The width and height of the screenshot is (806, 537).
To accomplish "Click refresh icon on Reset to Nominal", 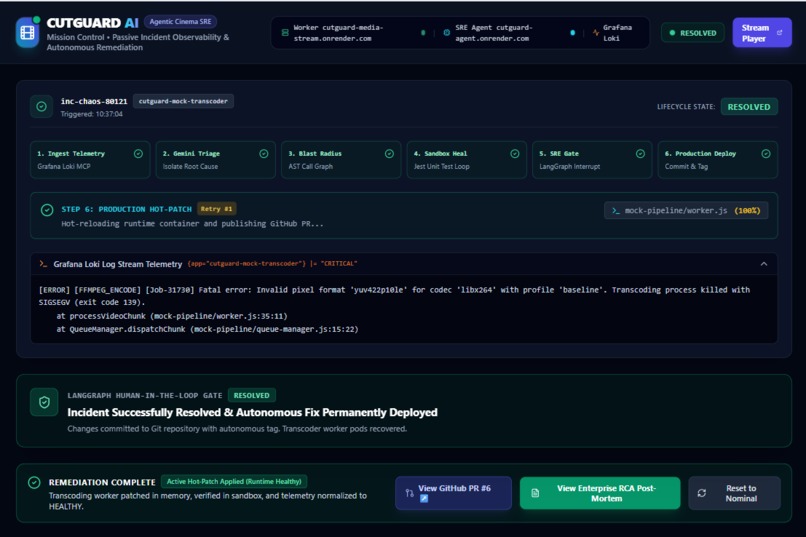I will (x=702, y=493).
